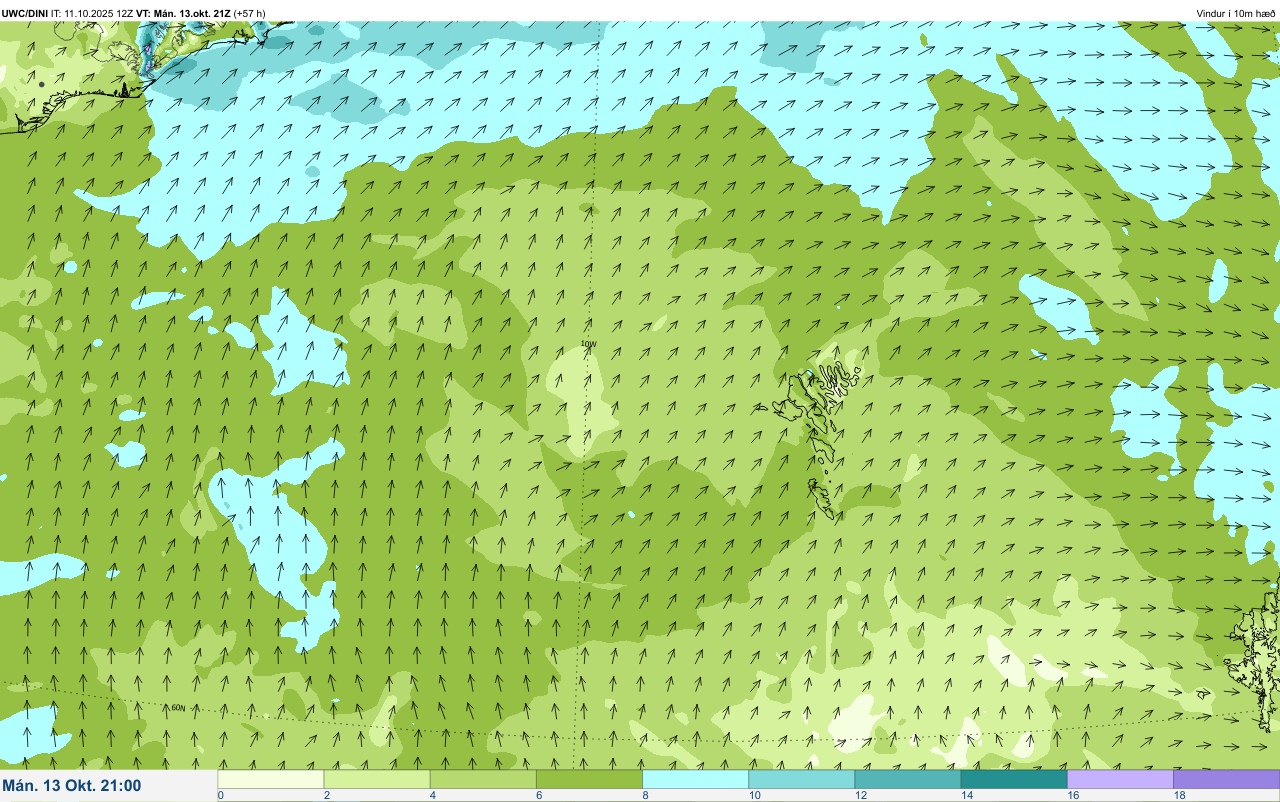Click the "60N" latitude label on map
This screenshot has width=1280, height=802.
(x=178, y=707)
